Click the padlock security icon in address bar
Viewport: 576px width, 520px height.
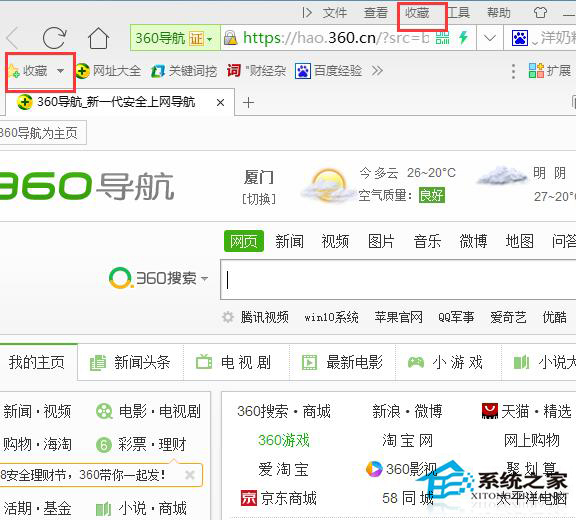(x=230, y=38)
